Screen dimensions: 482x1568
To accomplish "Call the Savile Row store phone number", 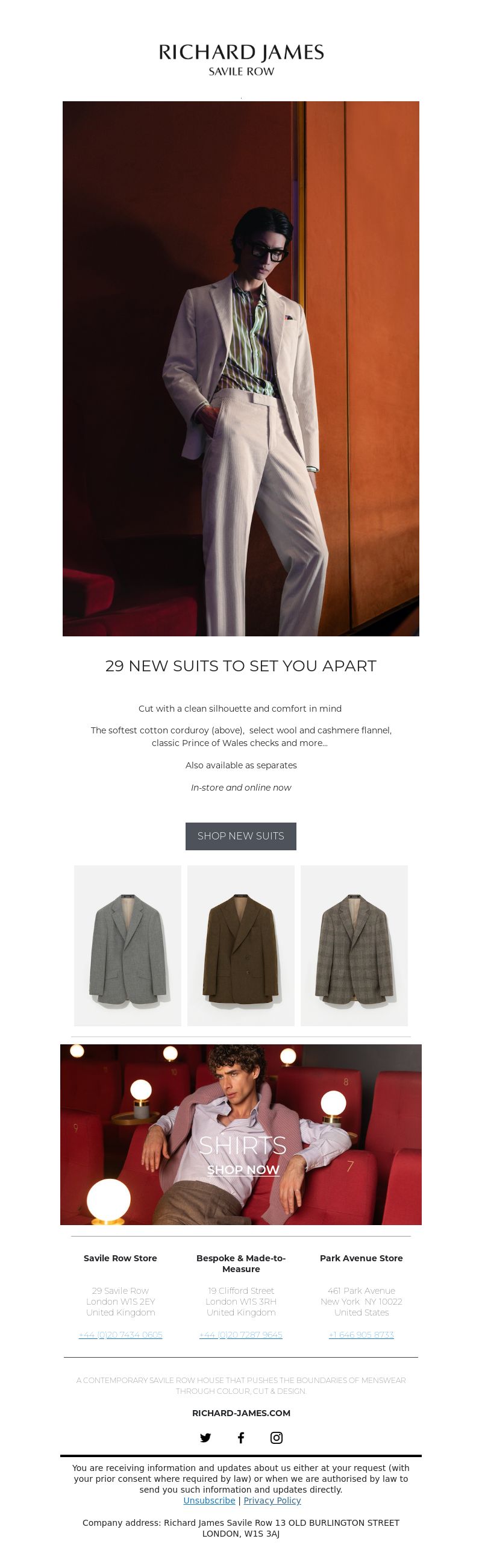I will pos(120,1334).
